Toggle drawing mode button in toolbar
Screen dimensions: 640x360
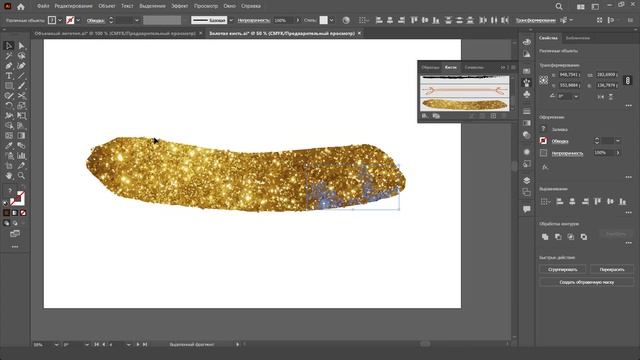(7, 223)
